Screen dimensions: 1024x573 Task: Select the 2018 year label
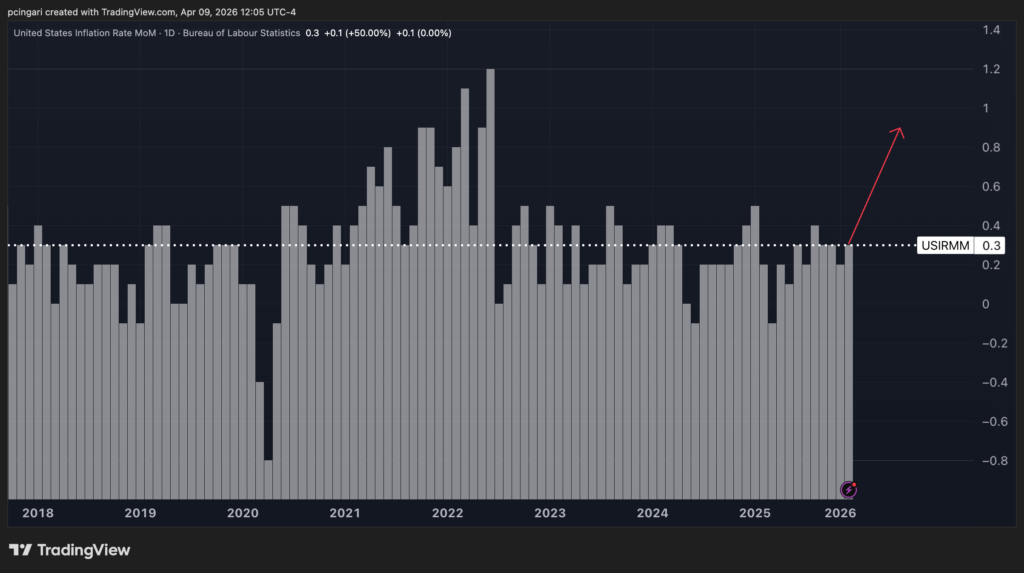point(38,513)
